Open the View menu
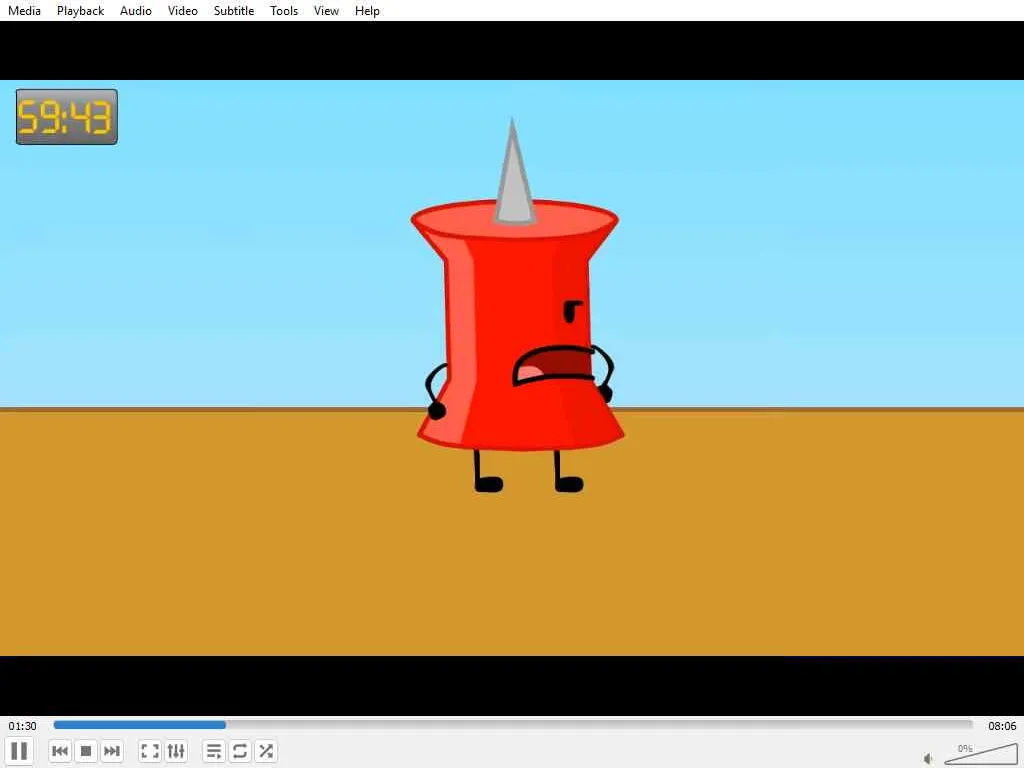Screen dimensions: 1024x768 click(326, 10)
